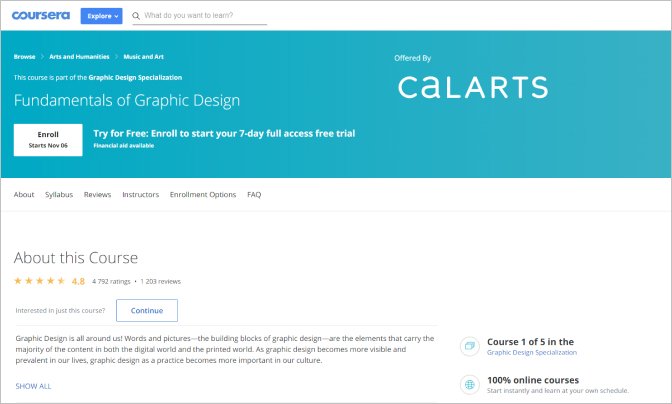Viewport: 672px width, 404px height.
Task: Expand description with SHOW ALL
Action: (x=33, y=385)
